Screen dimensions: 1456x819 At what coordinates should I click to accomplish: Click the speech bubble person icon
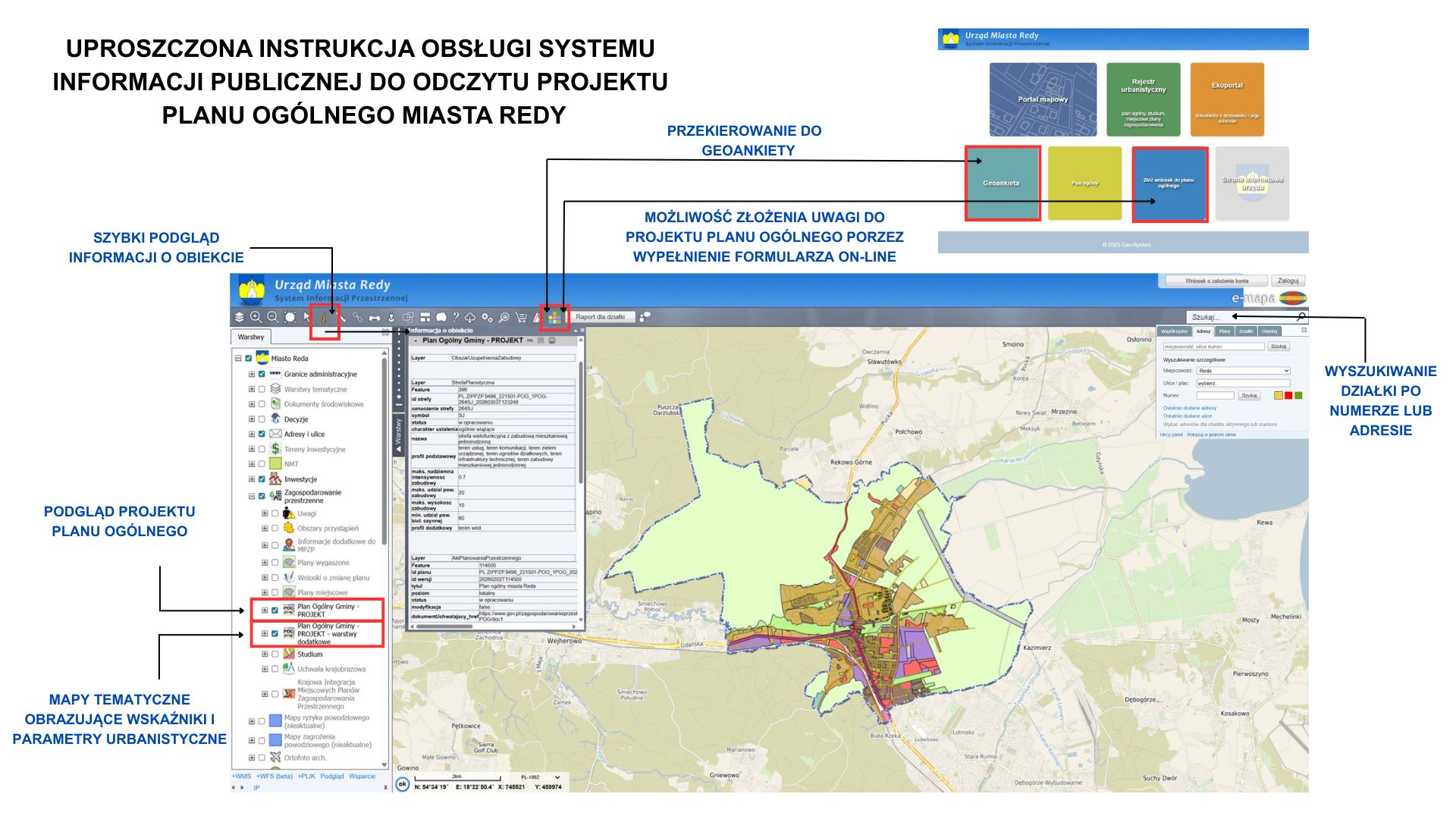point(645,317)
